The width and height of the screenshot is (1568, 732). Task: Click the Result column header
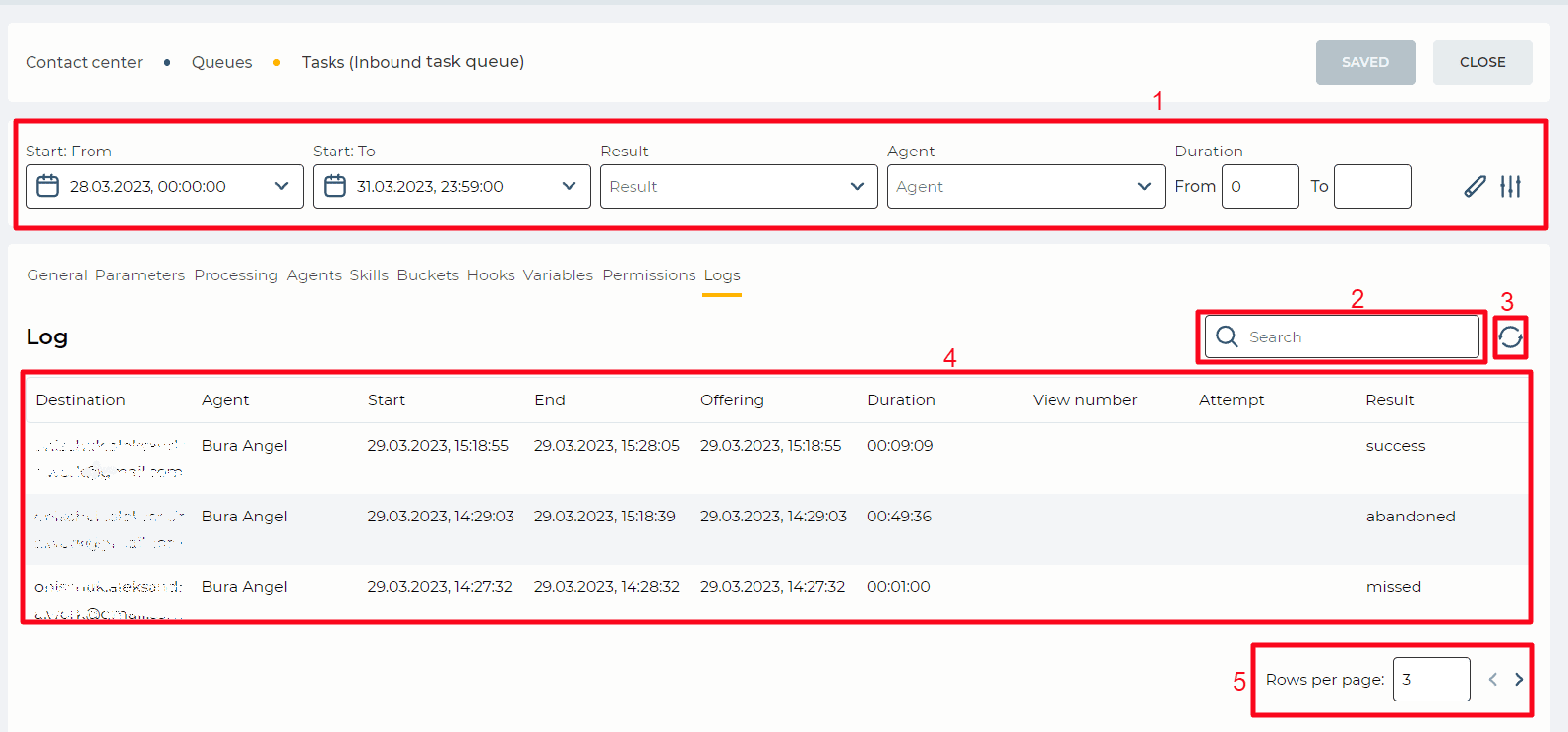tap(1390, 400)
